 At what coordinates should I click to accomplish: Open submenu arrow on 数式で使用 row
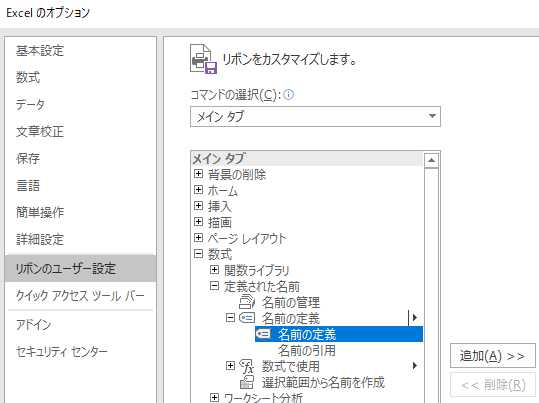pyautogui.click(x=415, y=366)
